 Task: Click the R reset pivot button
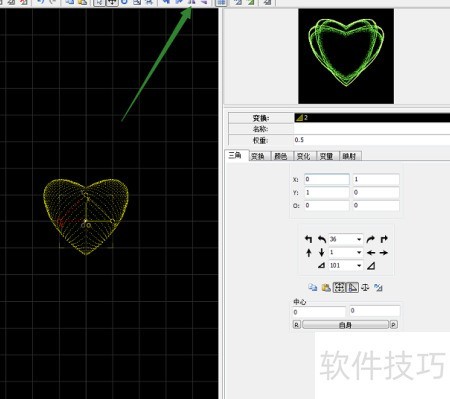pos(296,325)
